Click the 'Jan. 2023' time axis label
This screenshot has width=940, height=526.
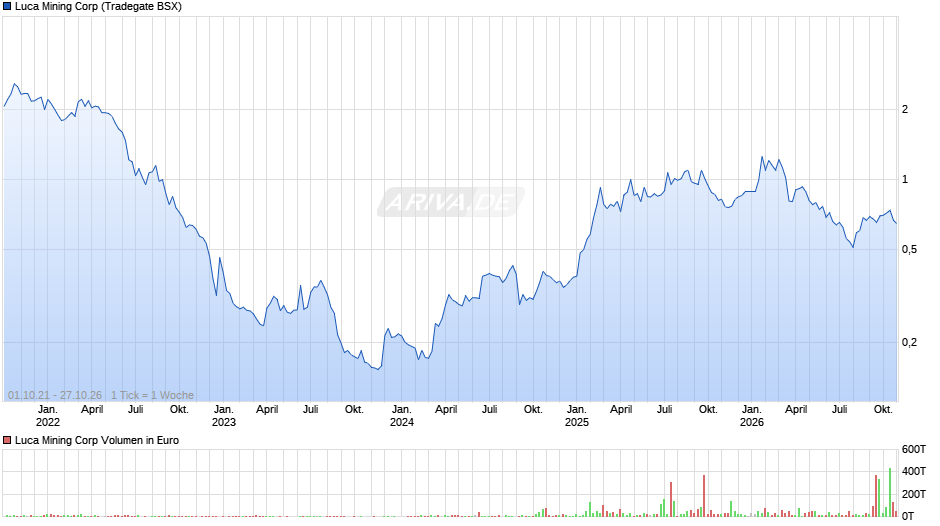tap(224, 416)
